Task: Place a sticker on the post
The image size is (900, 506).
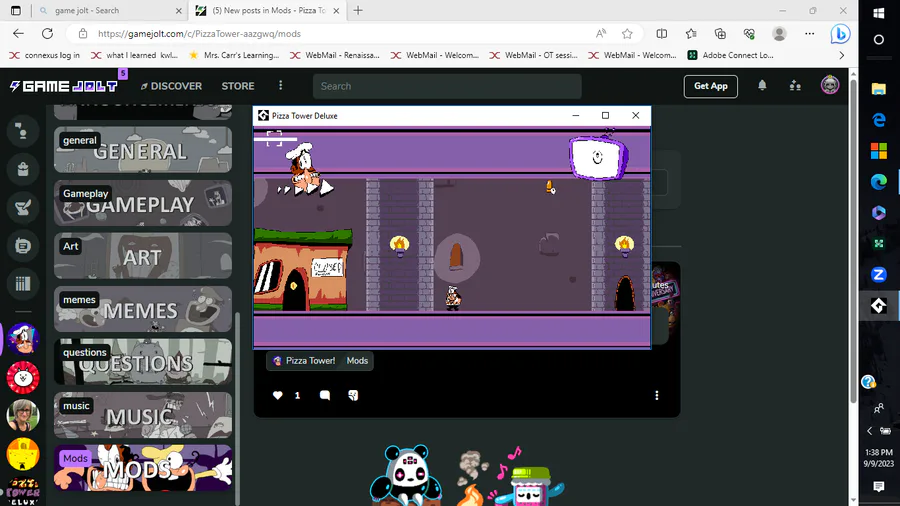Action: [353, 395]
